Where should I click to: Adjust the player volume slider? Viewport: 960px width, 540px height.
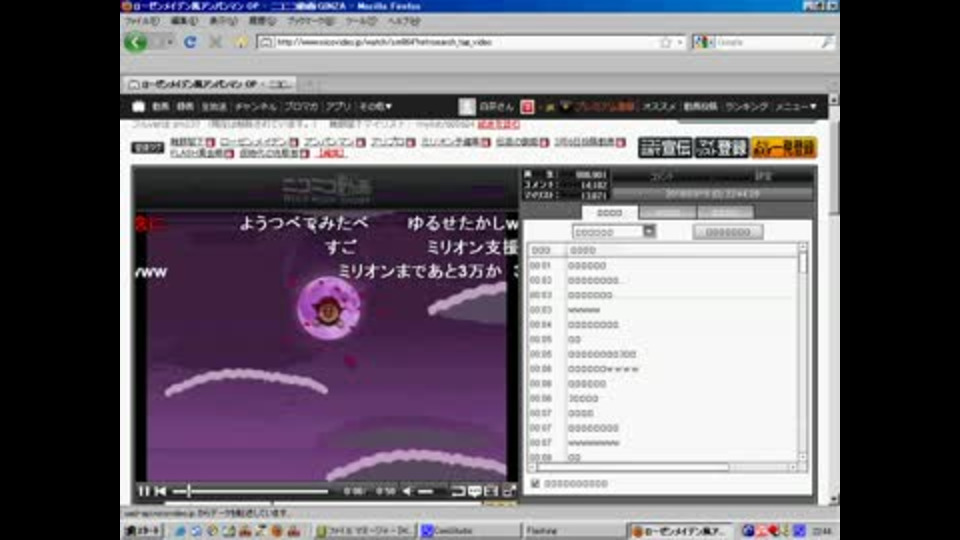(x=426, y=491)
